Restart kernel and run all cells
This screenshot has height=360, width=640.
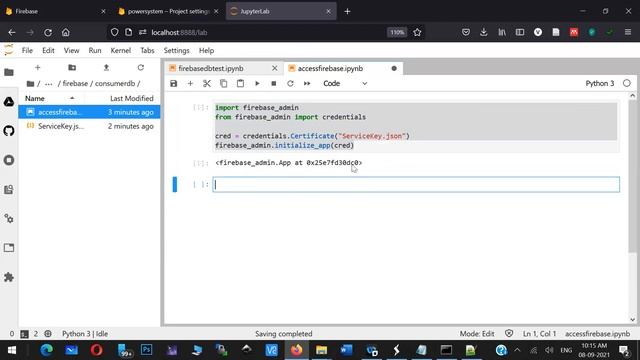point(307,83)
